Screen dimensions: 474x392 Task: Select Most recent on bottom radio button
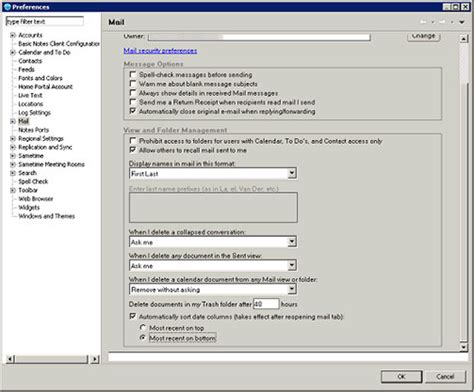[x=143, y=338]
